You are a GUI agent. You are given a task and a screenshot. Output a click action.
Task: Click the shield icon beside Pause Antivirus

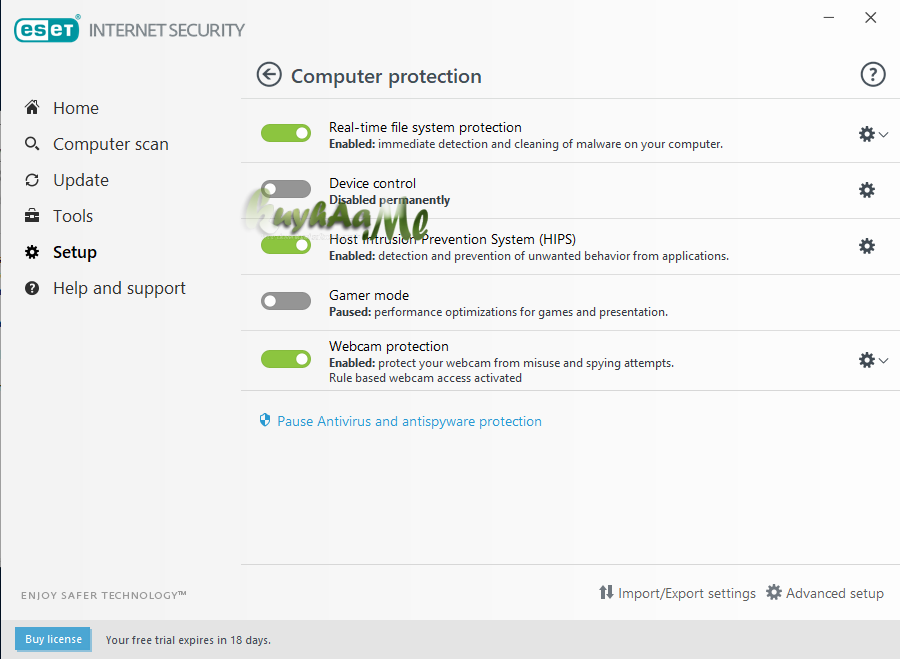click(265, 421)
